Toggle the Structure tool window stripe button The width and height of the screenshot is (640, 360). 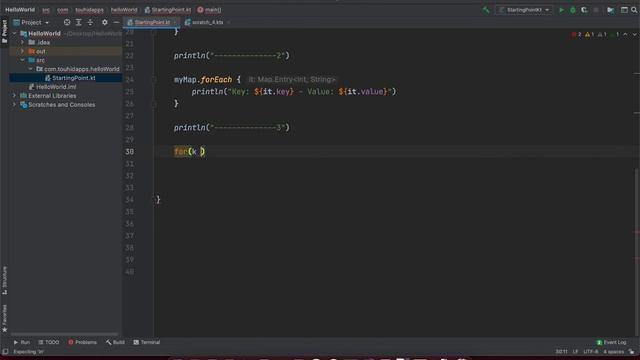[x=4, y=280]
